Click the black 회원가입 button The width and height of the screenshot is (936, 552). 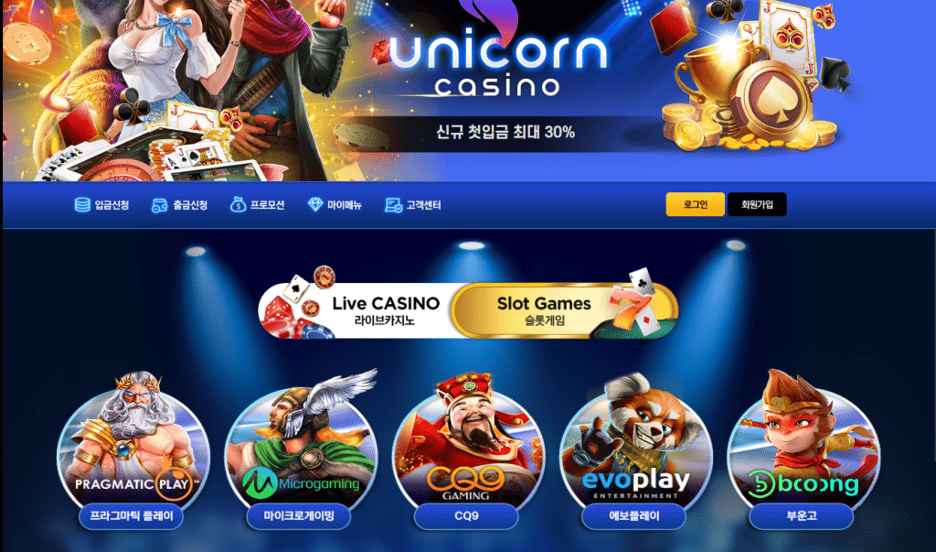coord(757,204)
